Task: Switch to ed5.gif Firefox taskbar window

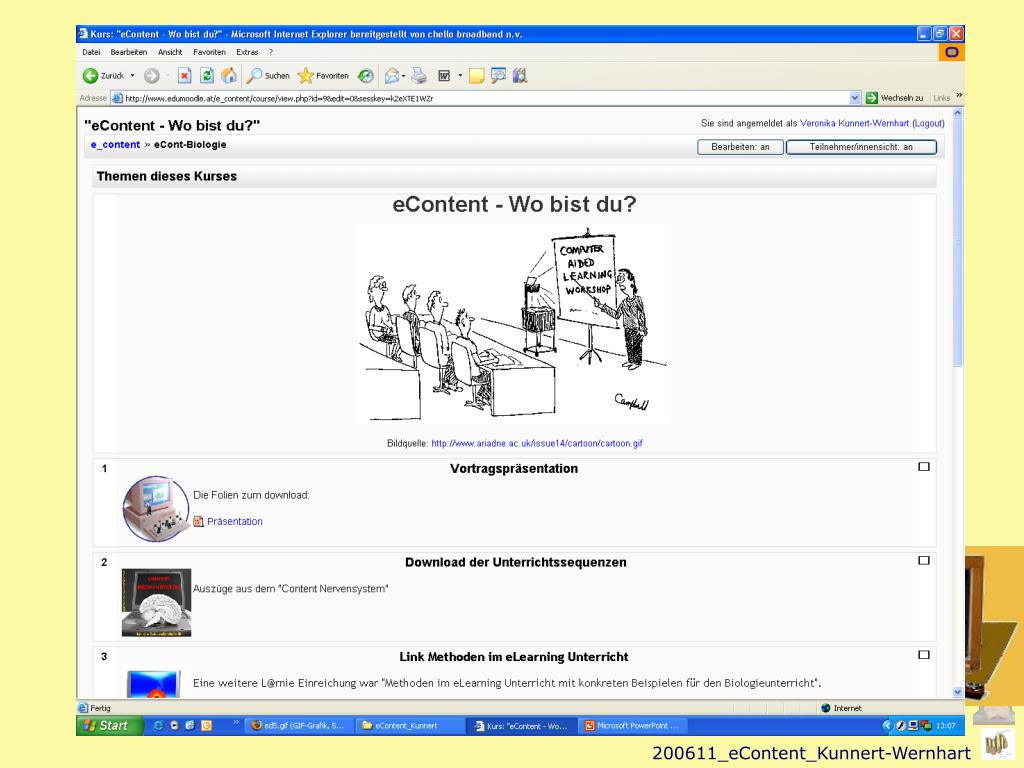Action: click(300, 726)
